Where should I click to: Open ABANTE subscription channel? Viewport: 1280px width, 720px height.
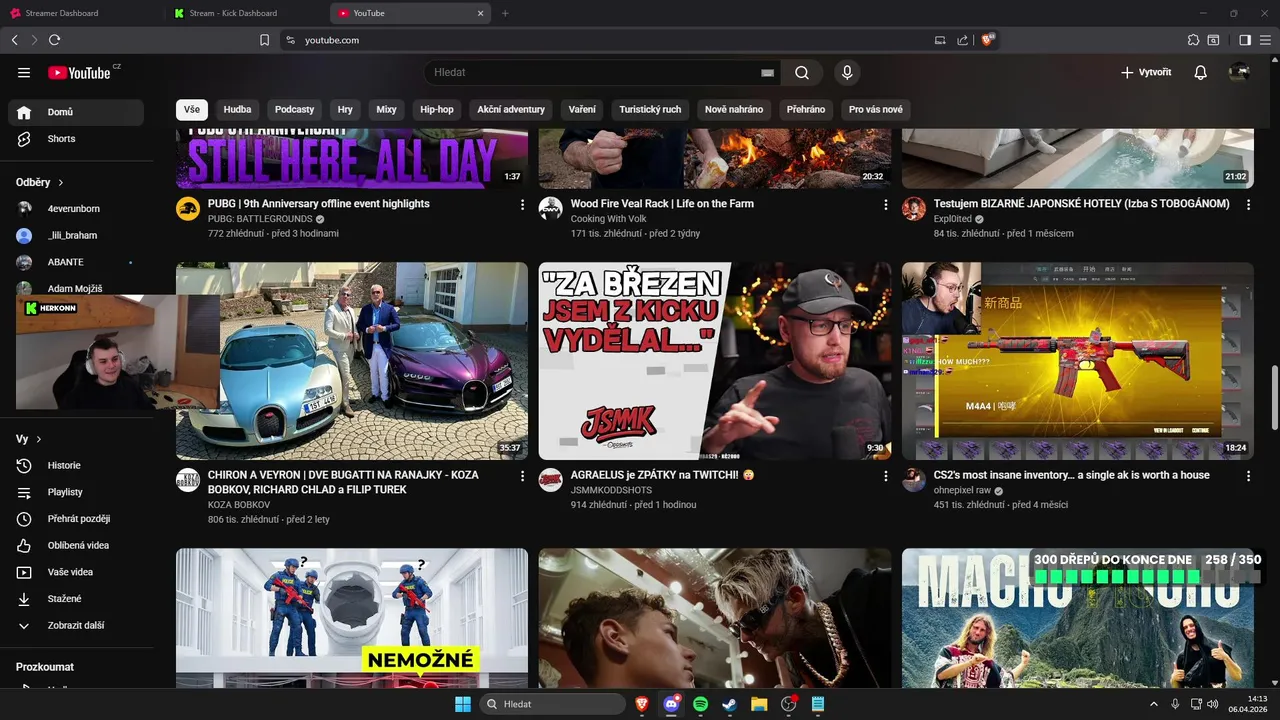click(76, 262)
